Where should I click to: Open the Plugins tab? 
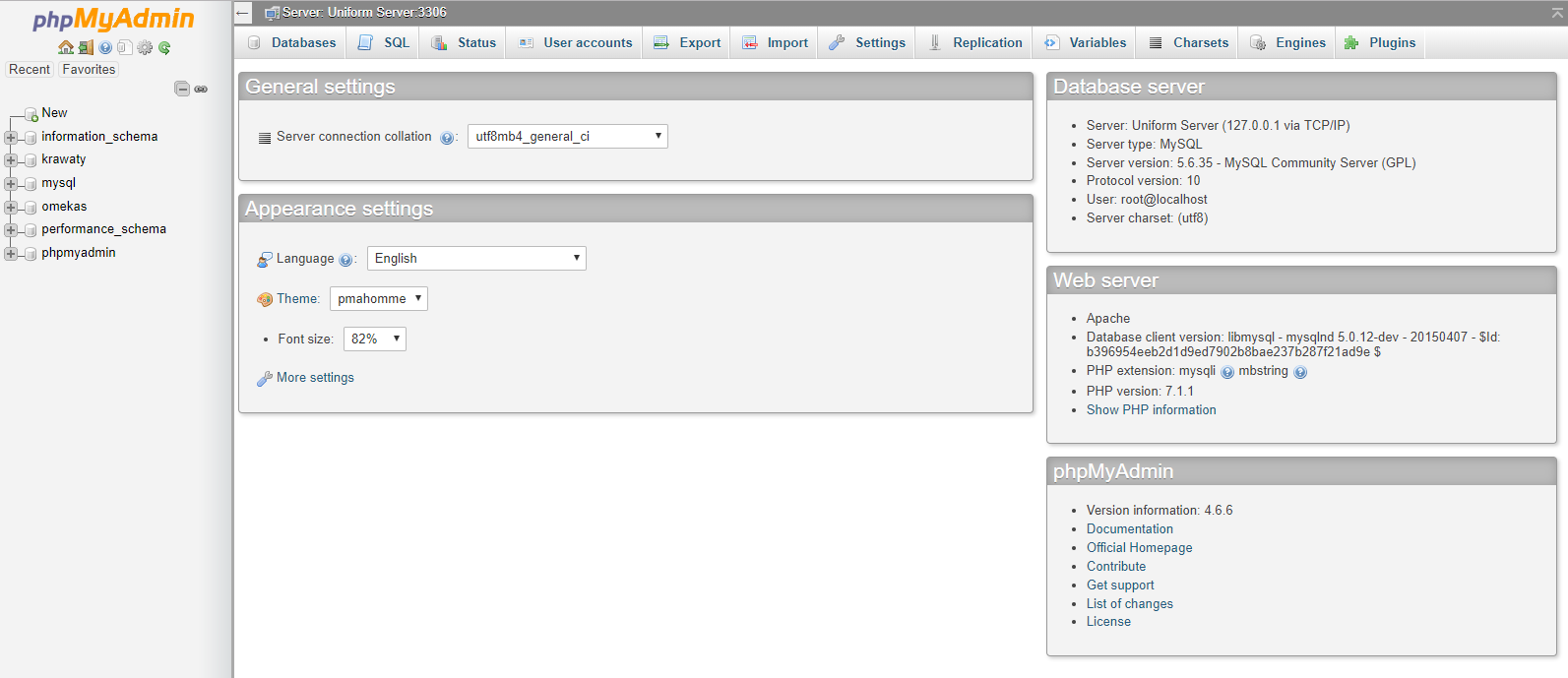click(x=1380, y=42)
